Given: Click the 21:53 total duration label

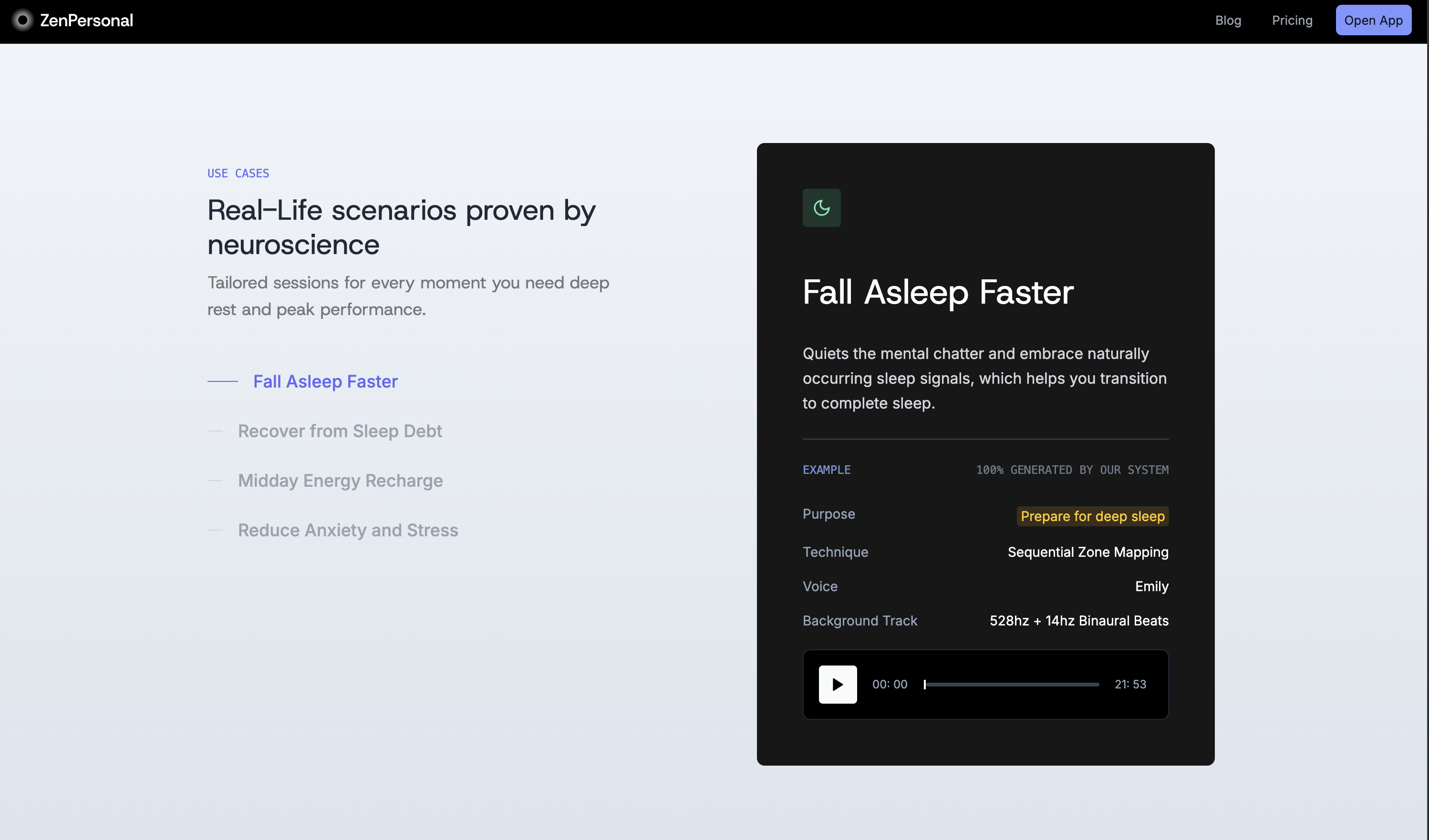Looking at the screenshot, I should coord(1130,684).
